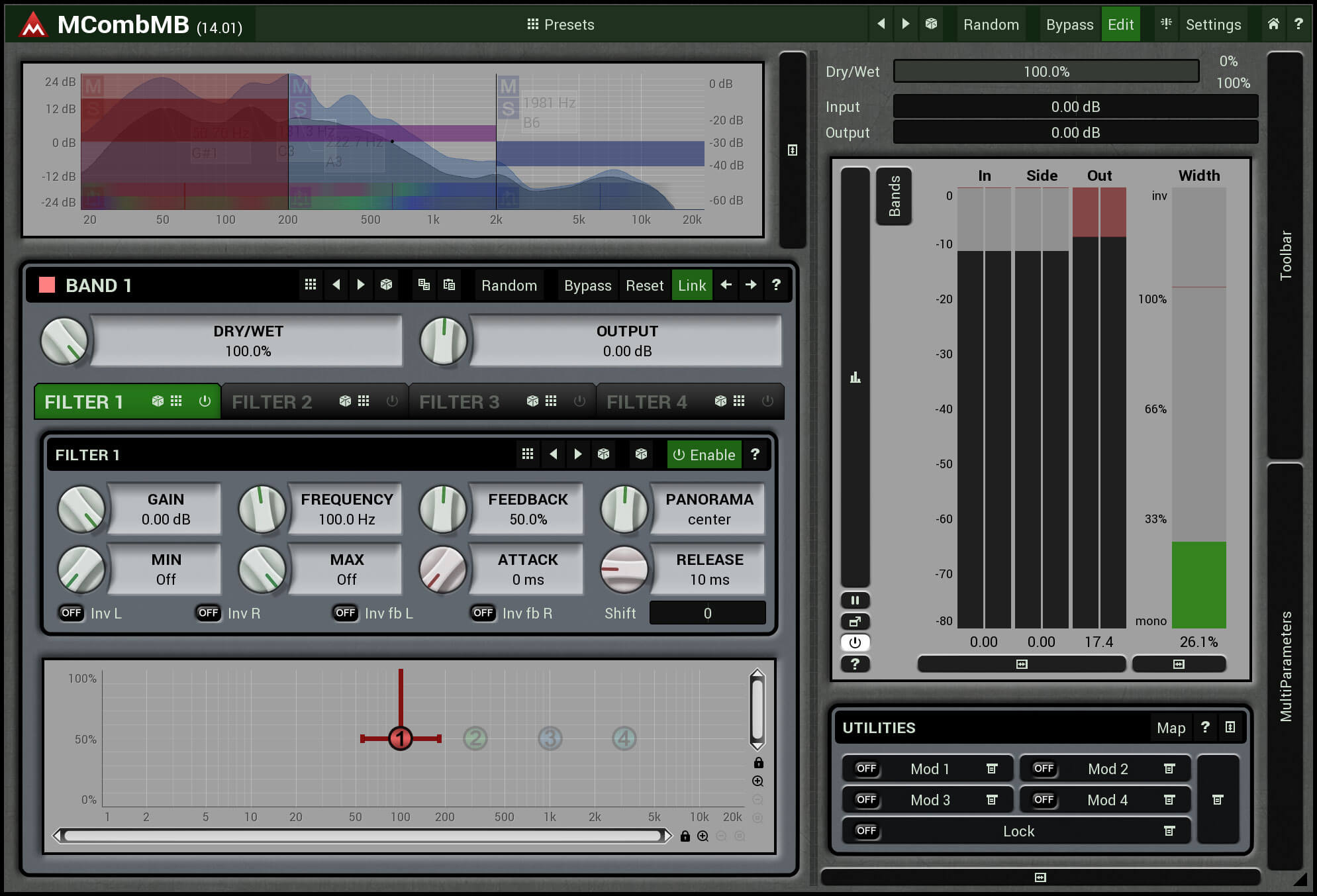Open Mod 1 options menu icon
Image resolution: width=1317 pixels, height=896 pixels.
(x=992, y=768)
